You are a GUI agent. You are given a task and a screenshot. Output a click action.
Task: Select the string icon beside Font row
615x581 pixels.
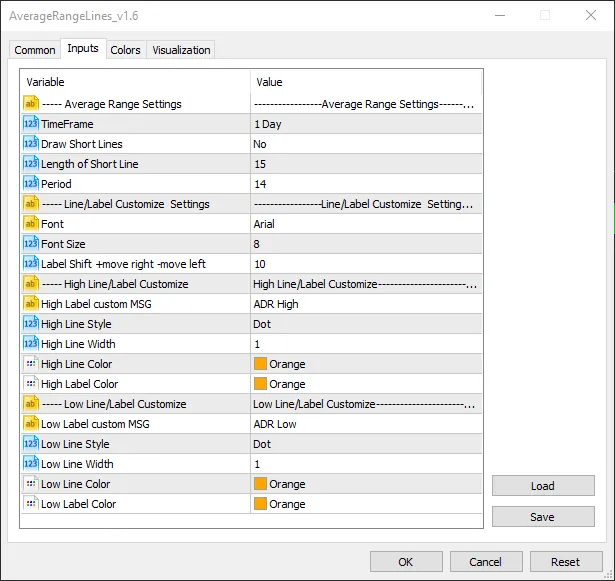click(x=31, y=224)
